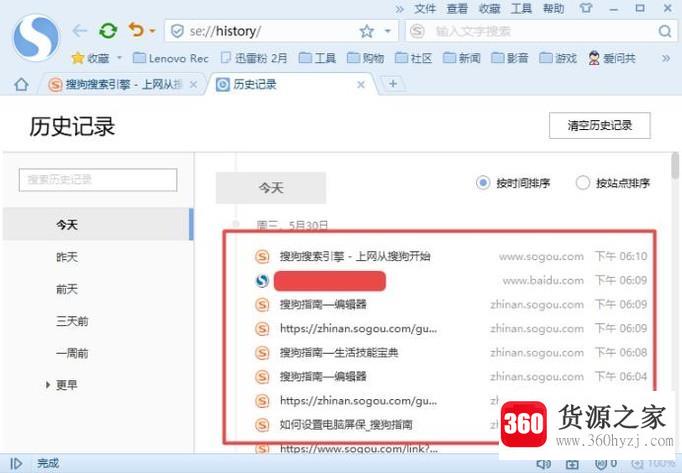Select the 历史记录 tab
Image resolution: width=682 pixels, height=473 pixels.
tap(291, 84)
